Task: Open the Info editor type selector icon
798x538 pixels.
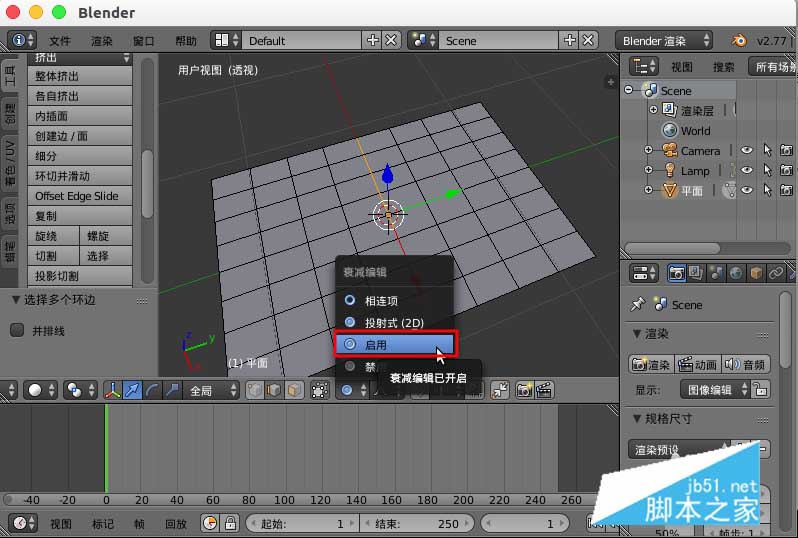Action: pos(22,40)
